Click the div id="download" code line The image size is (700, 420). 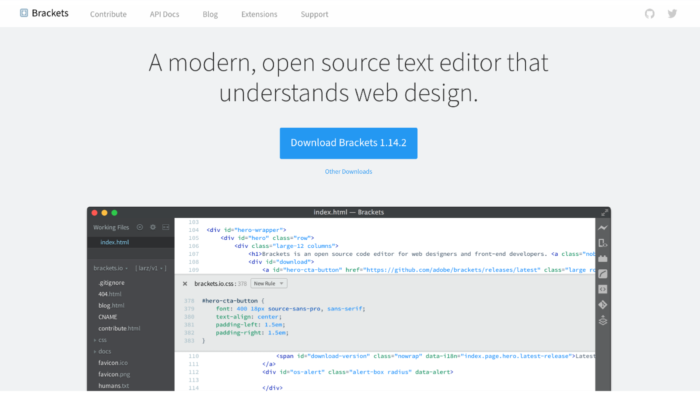click(281, 262)
